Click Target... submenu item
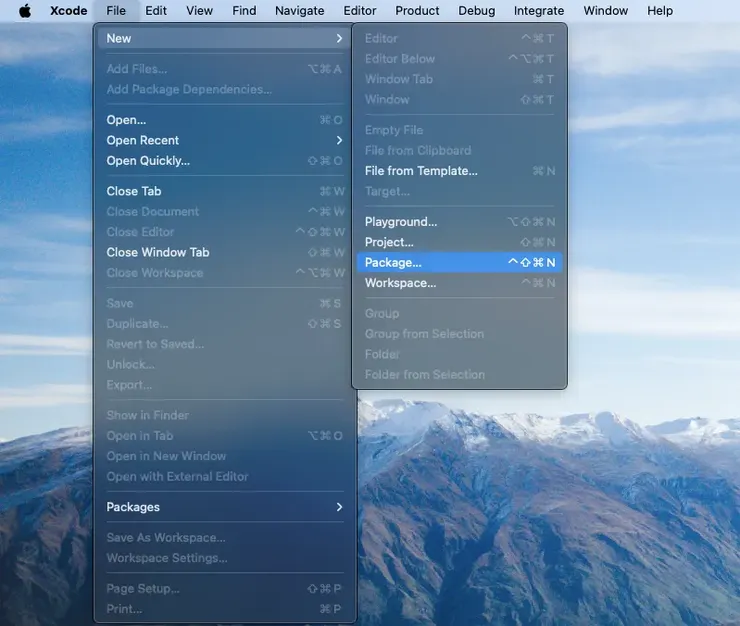This screenshot has width=740, height=626. [460, 191]
